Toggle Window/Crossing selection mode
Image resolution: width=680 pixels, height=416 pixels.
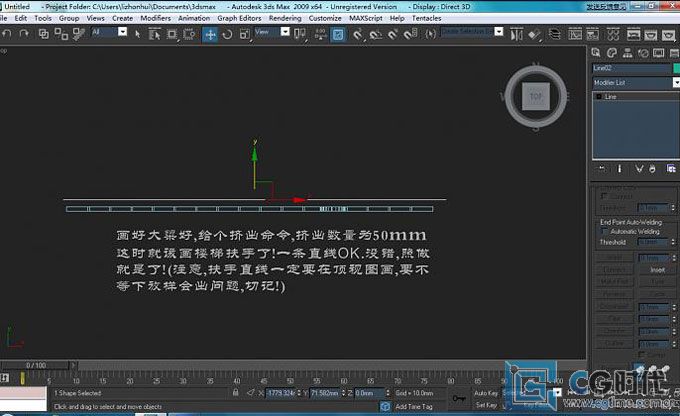(x=189, y=34)
